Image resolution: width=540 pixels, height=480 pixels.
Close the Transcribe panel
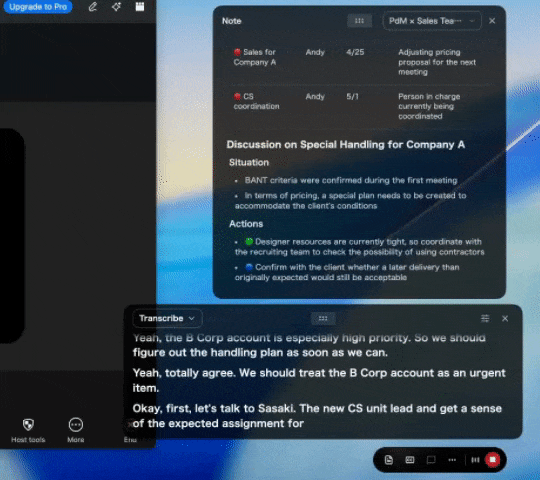click(505, 319)
